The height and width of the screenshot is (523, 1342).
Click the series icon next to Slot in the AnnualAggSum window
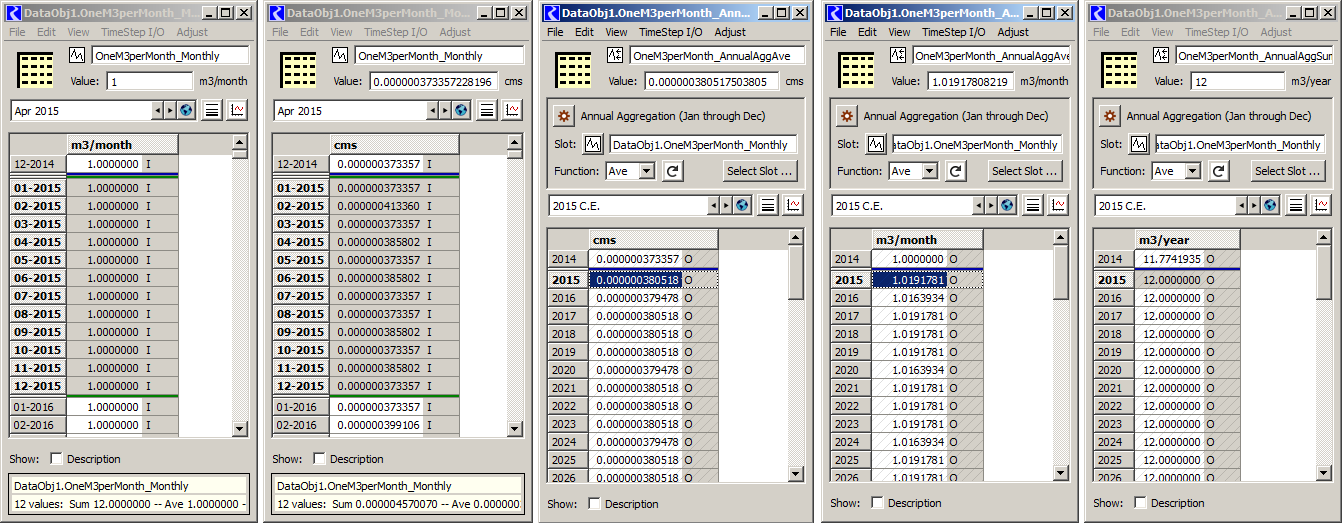tap(1140, 145)
